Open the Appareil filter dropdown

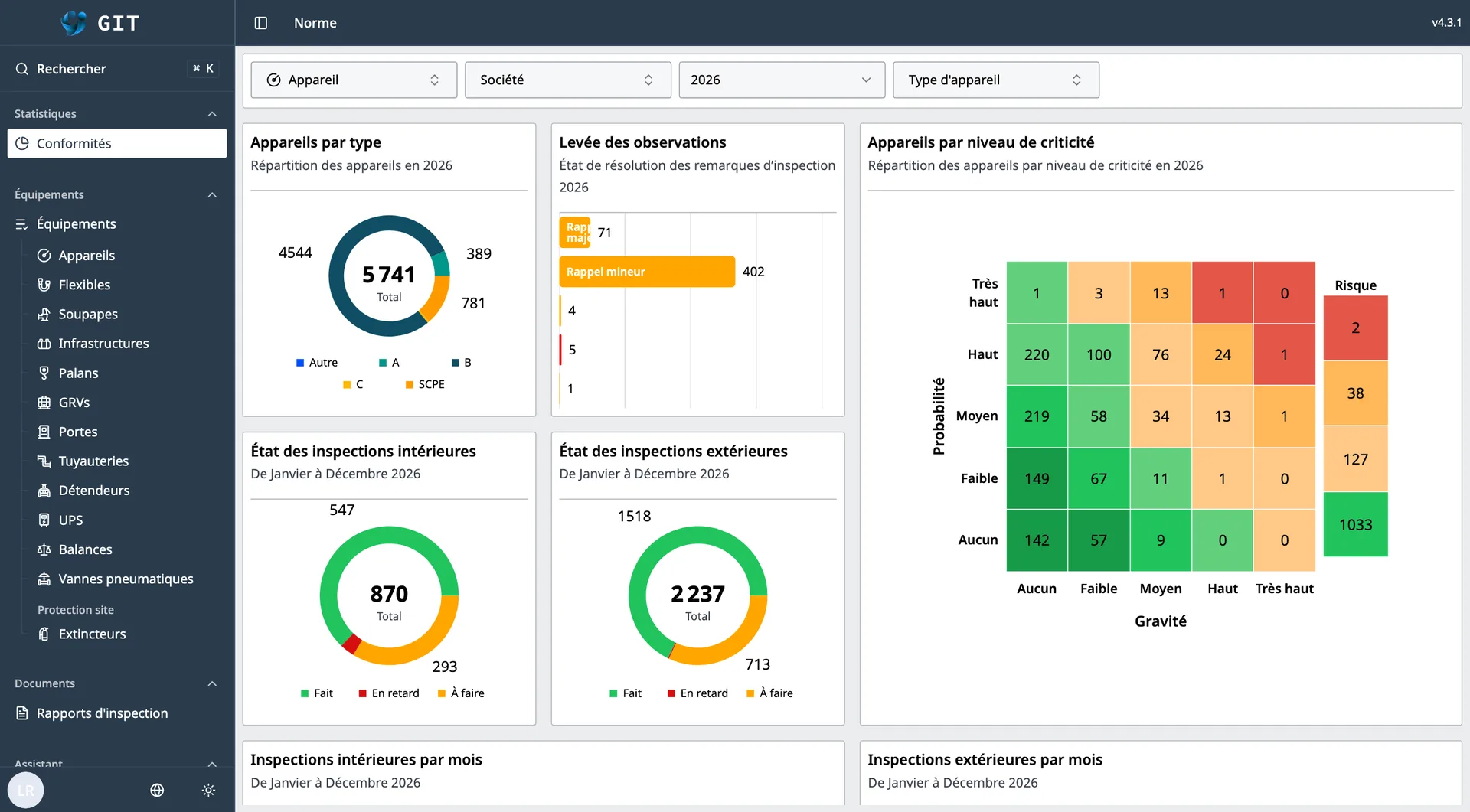pos(354,80)
